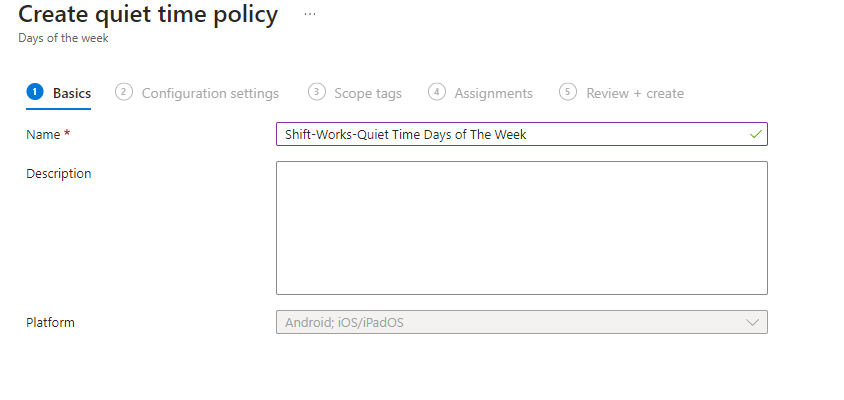This screenshot has height=400, width=844.
Task: Click the green validation checkmark in Name
Action: point(754,134)
